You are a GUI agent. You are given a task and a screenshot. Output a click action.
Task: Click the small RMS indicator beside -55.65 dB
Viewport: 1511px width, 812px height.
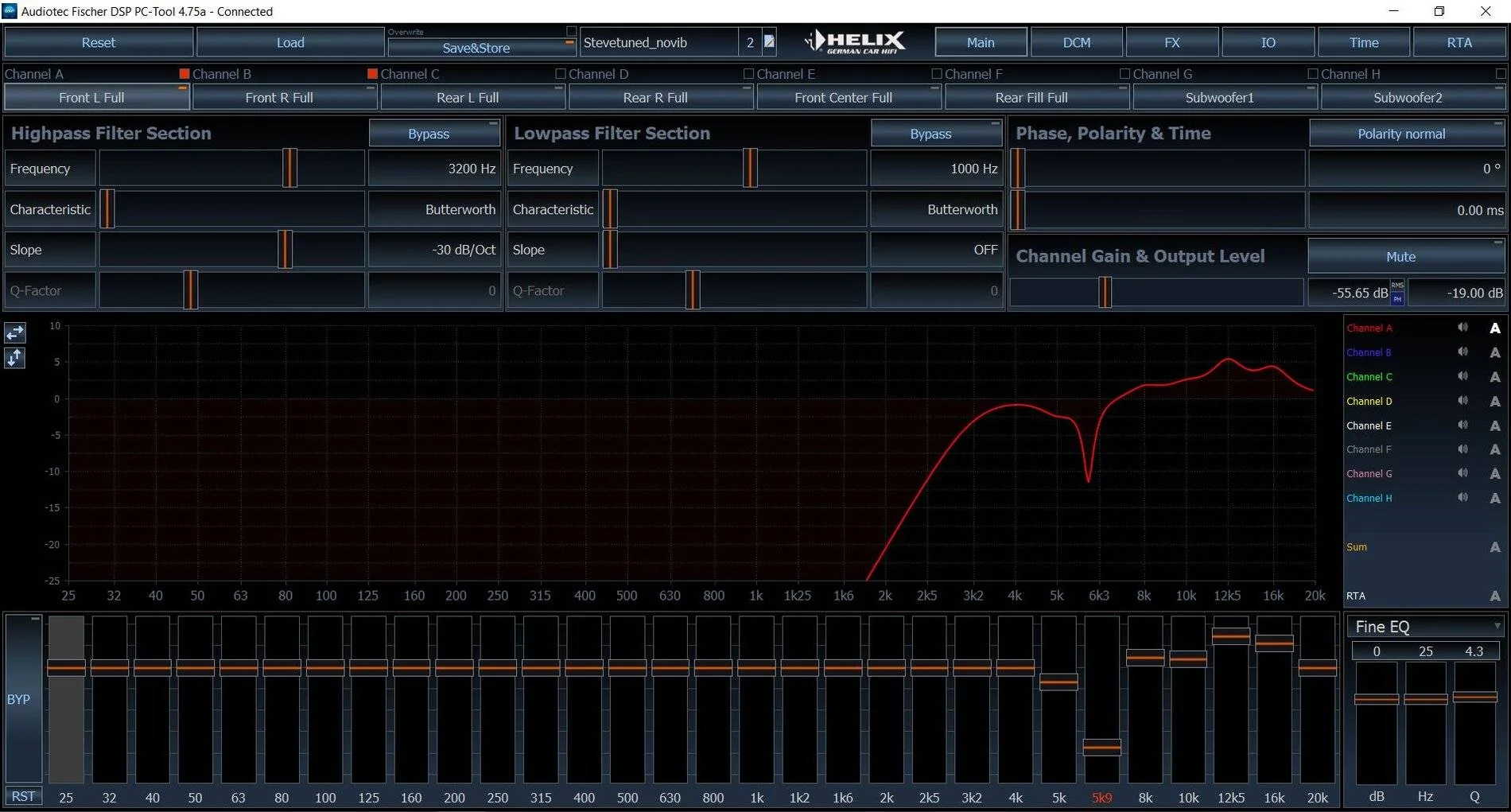click(x=1397, y=286)
